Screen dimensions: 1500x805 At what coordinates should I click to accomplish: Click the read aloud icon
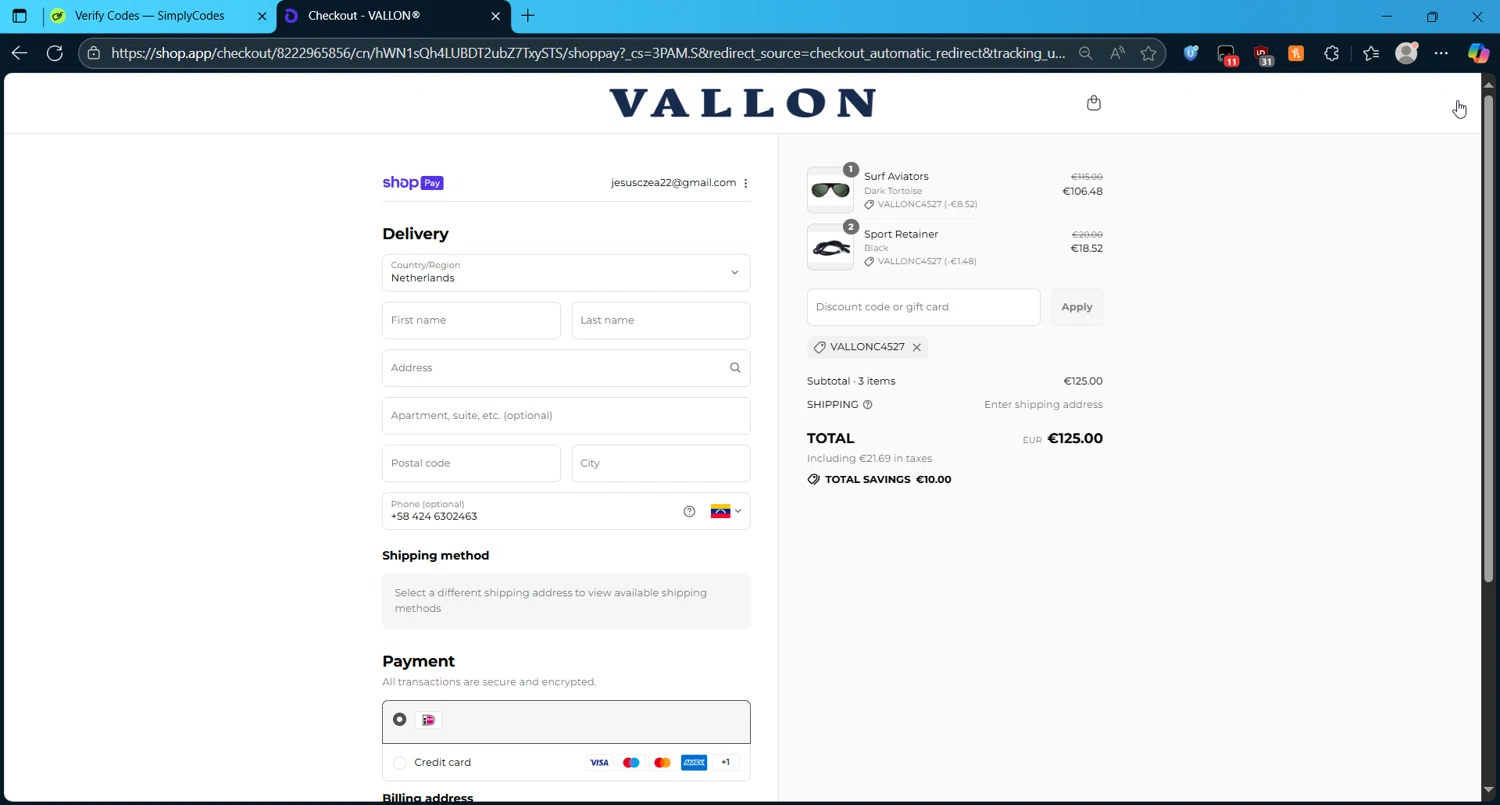1117,53
